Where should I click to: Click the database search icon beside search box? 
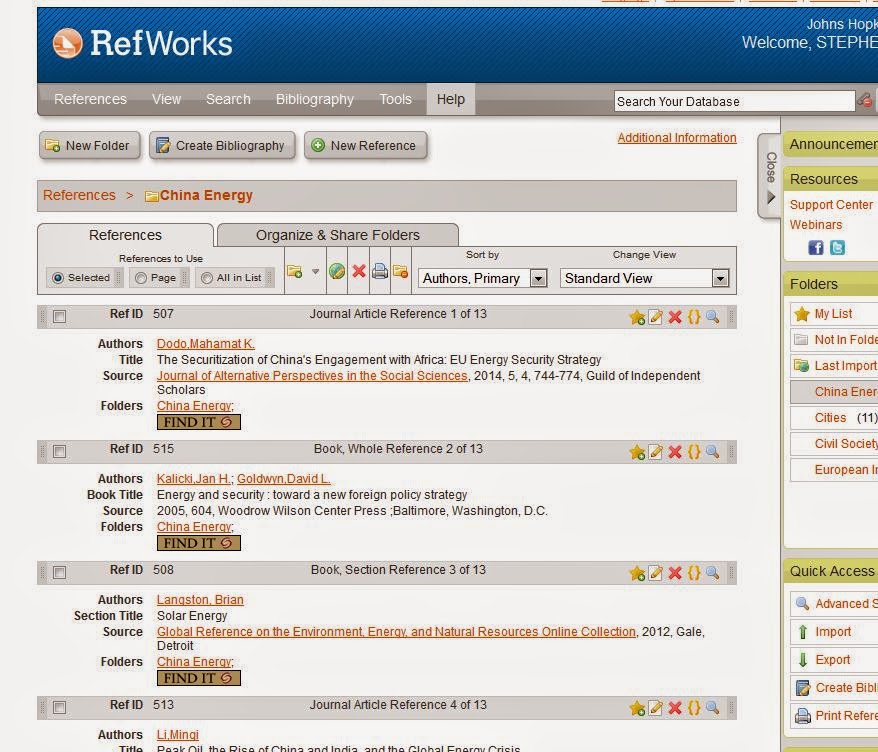coord(864,101)
